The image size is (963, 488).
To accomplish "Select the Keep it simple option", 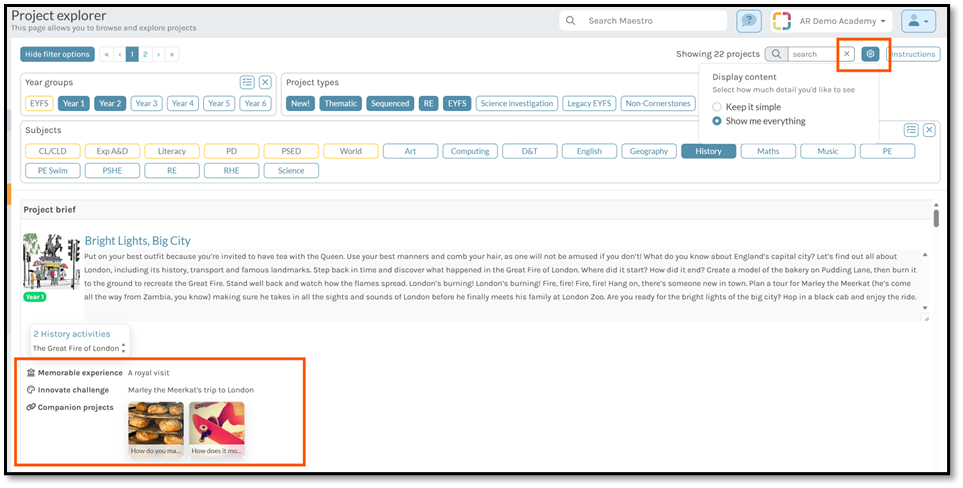I will (x=717, y=107).
